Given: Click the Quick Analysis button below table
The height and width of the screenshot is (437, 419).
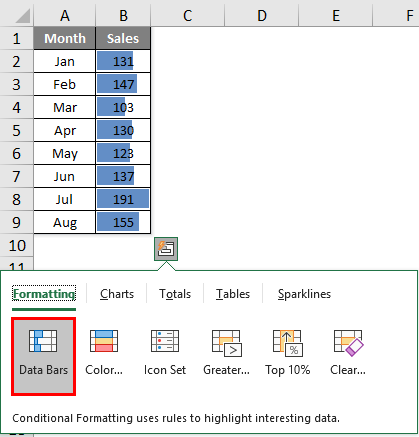Looking at the screenshot, I should click(166, 249).
